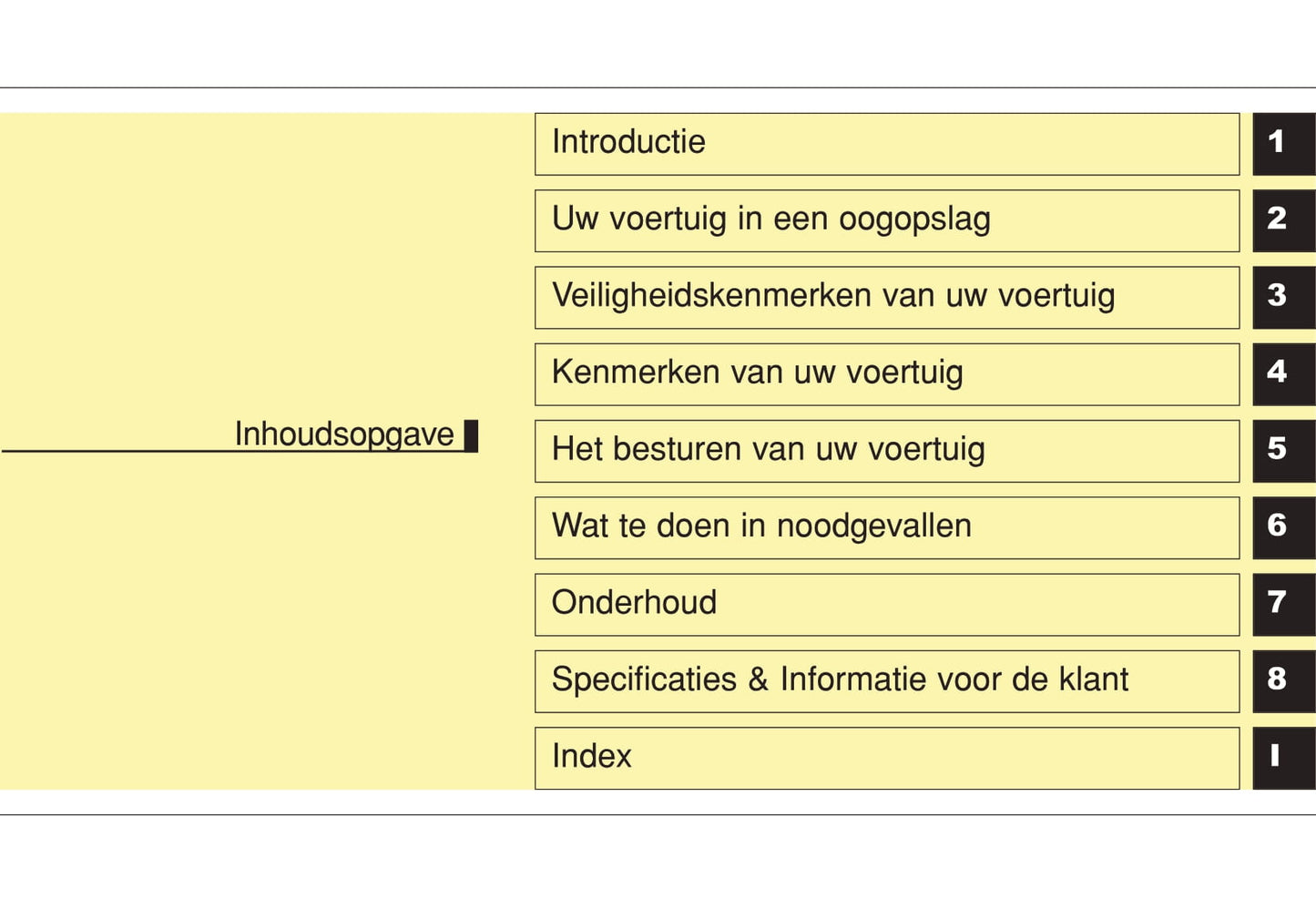Open Veiligheidskenmerken van uw voertuig chapter
The width and height of the screenshot is (1316, 909).
(x=886, y=297)
